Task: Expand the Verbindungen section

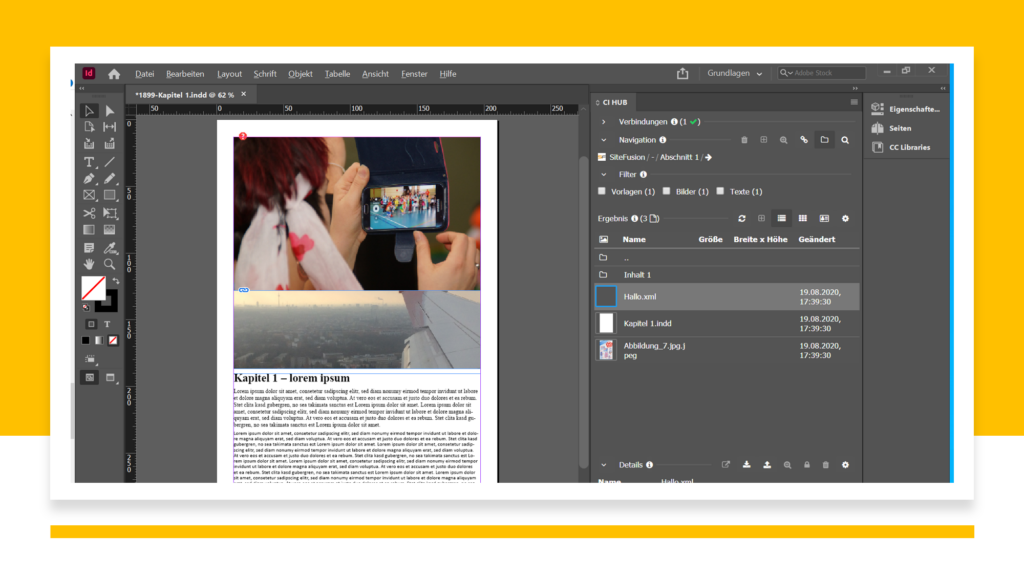Action: 603,121
